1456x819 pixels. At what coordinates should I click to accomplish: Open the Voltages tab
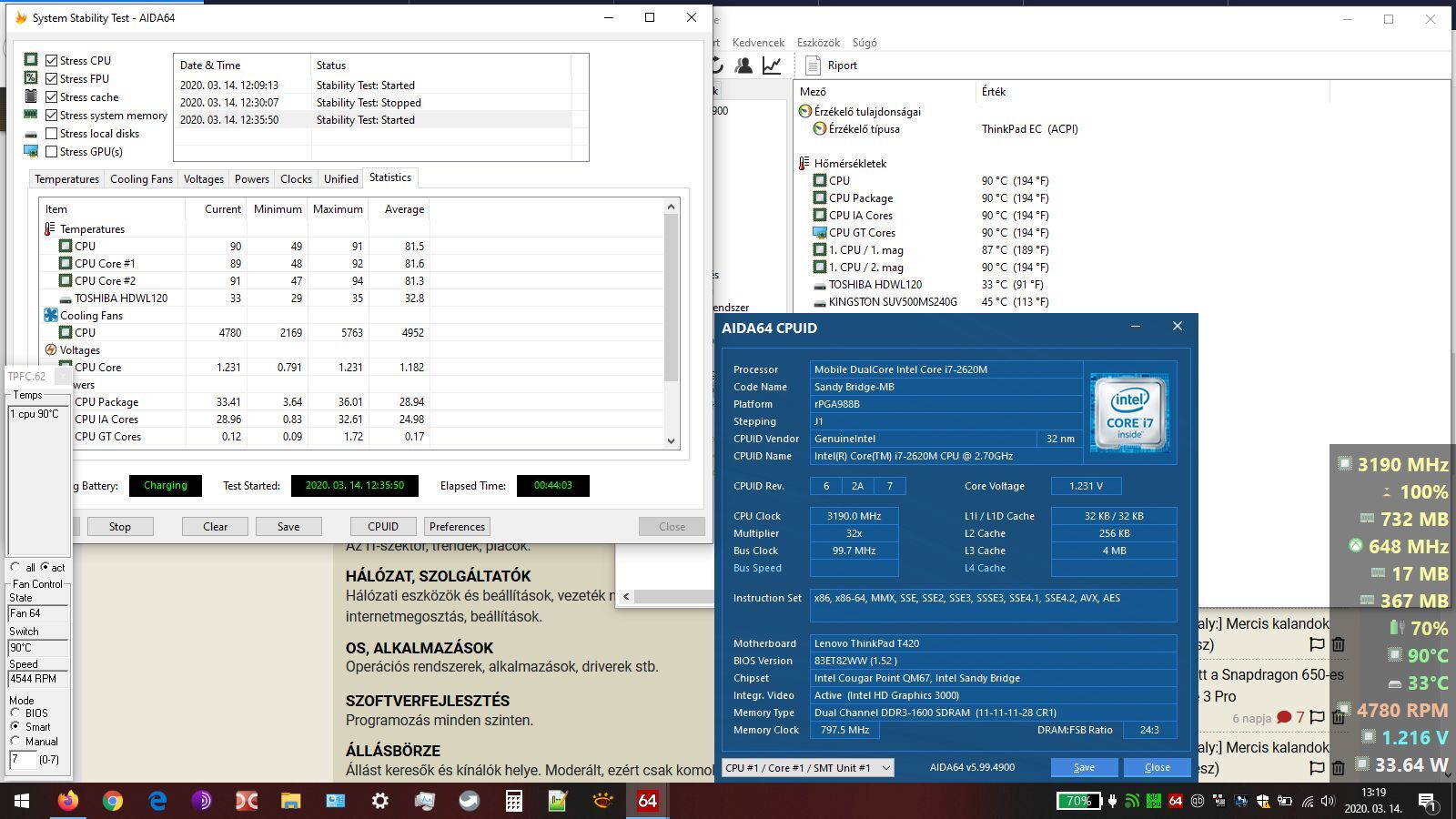point(203,179)
